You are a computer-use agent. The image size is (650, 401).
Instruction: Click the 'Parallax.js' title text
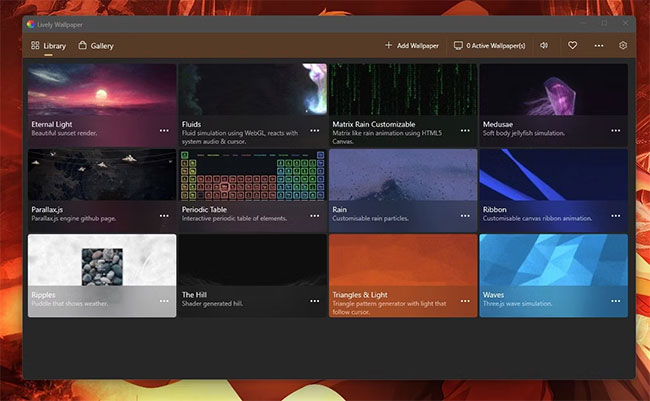(x=47, y=209)
